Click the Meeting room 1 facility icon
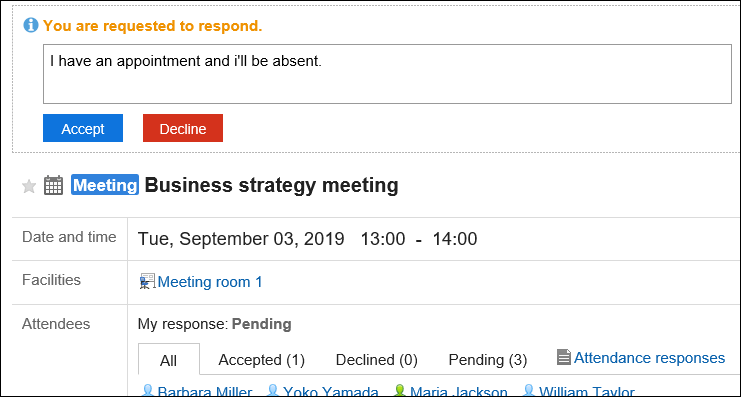Image resolution: width=741 pixels, height=397 pixels. [x=147, y=282]
